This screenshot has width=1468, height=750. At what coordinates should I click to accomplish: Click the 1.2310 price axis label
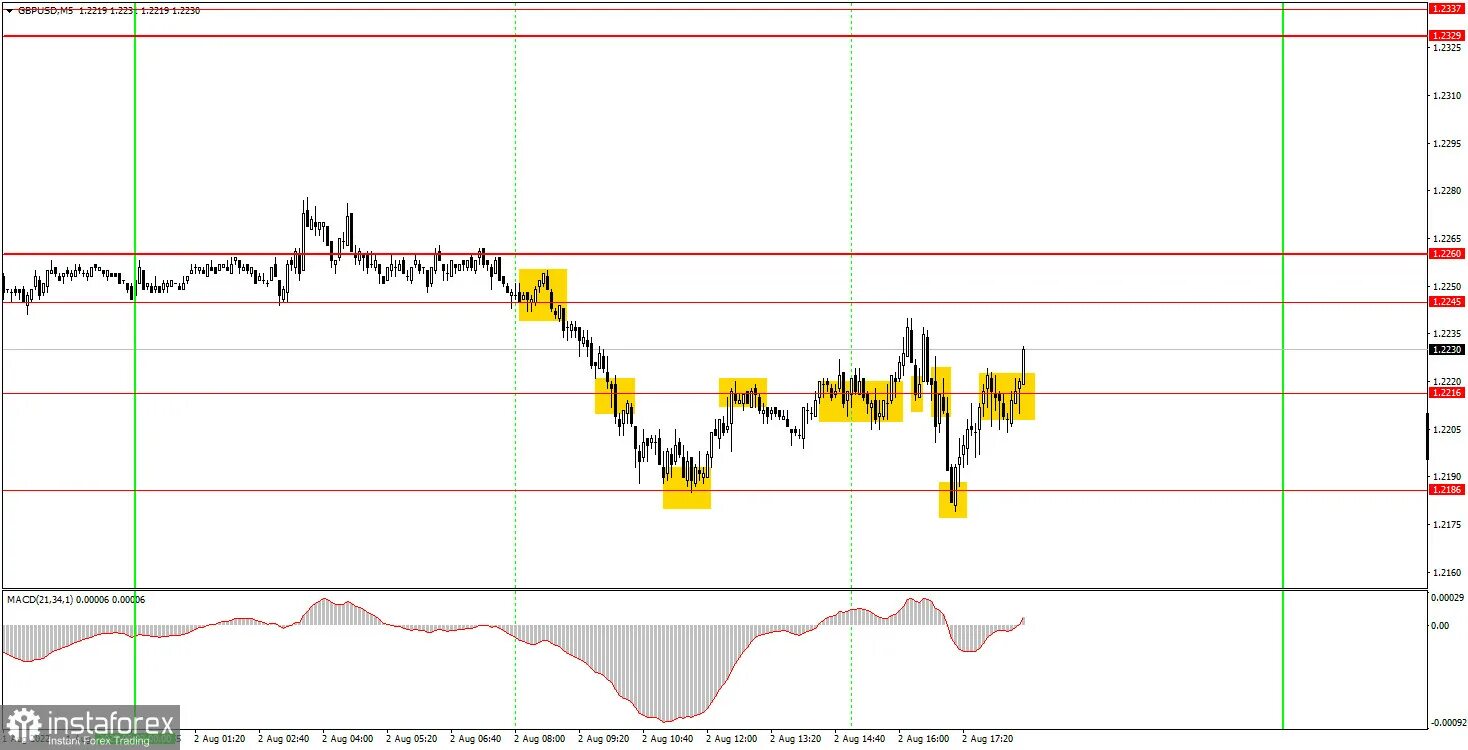pos(1446,96)
